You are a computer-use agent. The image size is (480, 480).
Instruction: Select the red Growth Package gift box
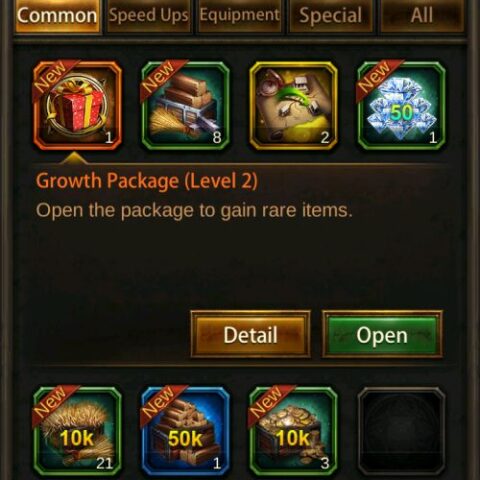[x=77, y=105]
